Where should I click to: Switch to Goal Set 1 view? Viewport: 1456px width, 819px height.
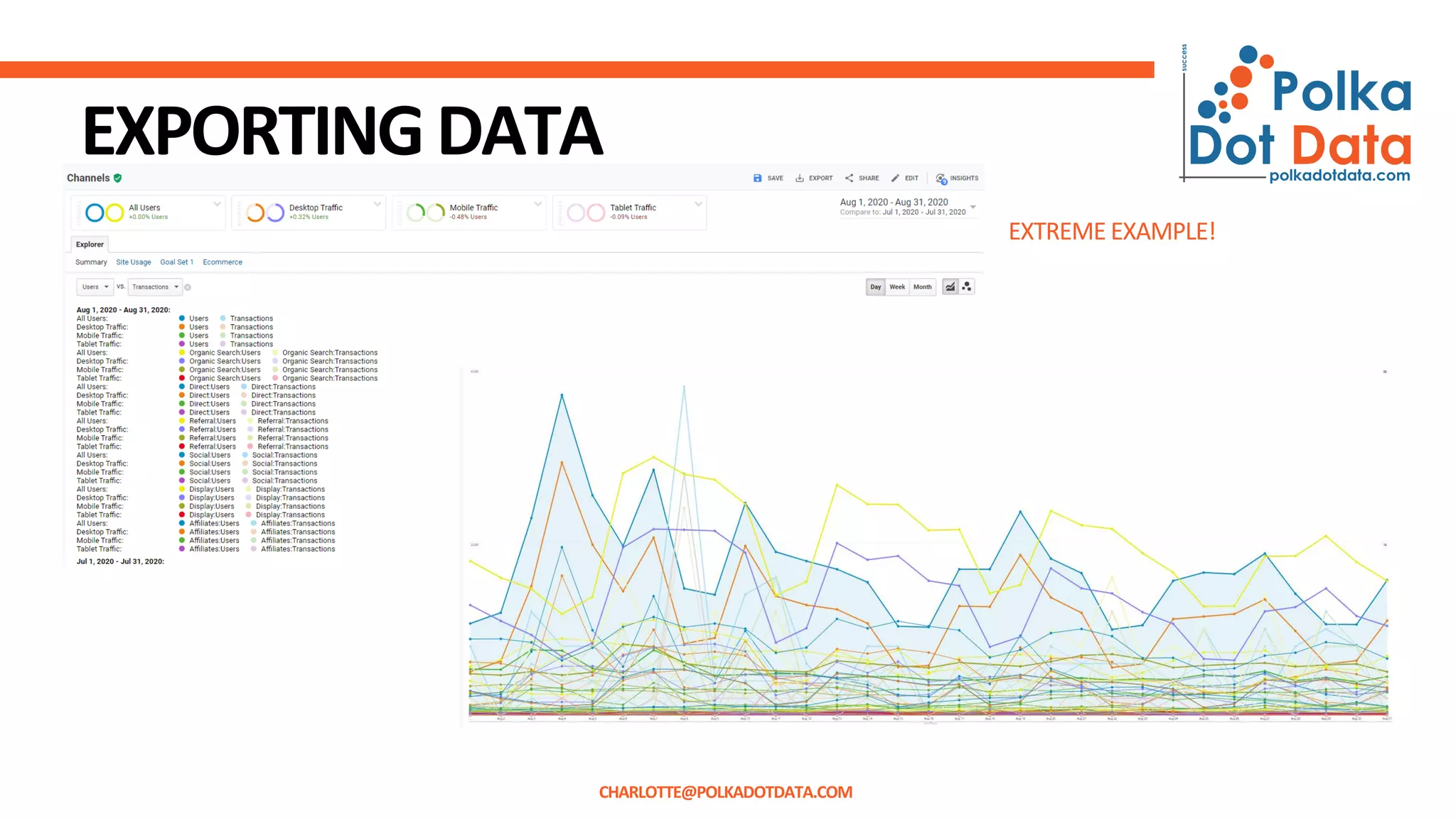coord(177,262)
